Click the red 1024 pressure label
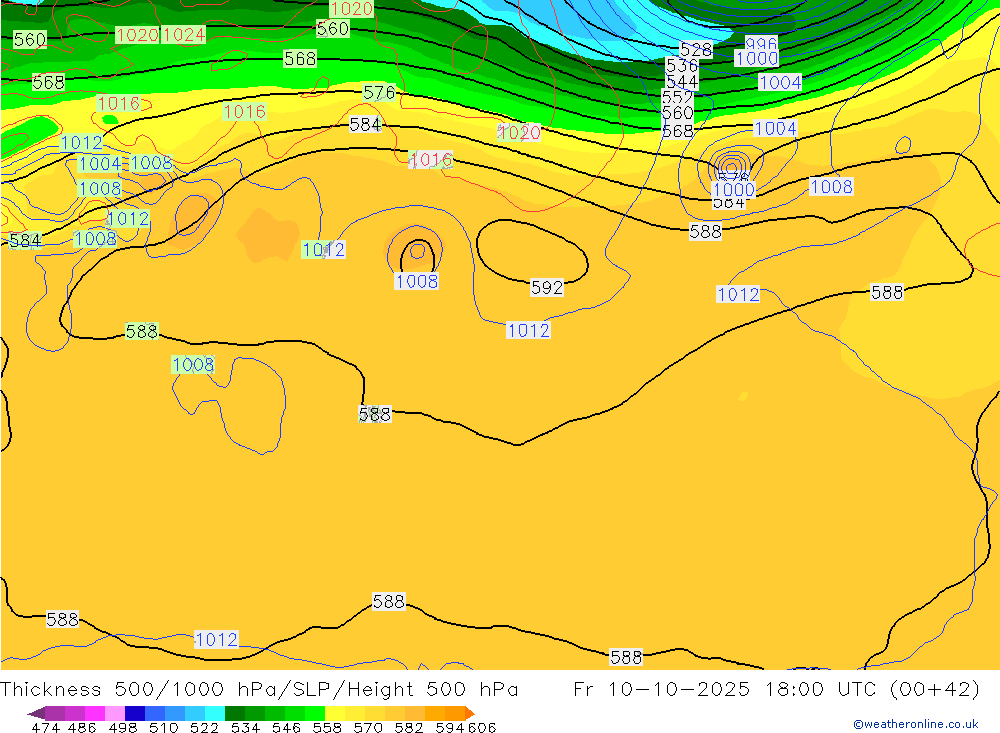This screenshot has height=733, width=1000. 184,34
